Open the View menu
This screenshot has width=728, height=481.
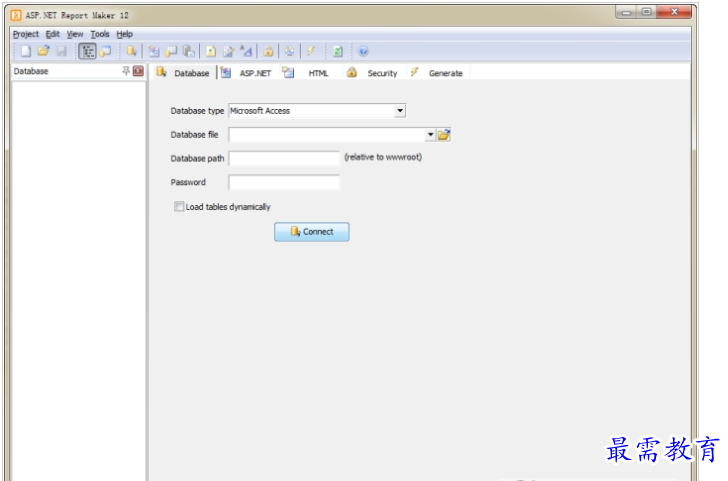point(75,34)
